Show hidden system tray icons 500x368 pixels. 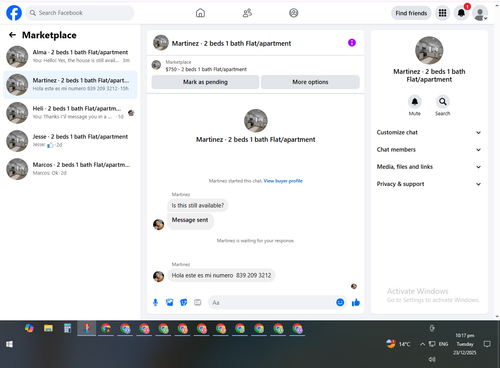click(422, 344)
